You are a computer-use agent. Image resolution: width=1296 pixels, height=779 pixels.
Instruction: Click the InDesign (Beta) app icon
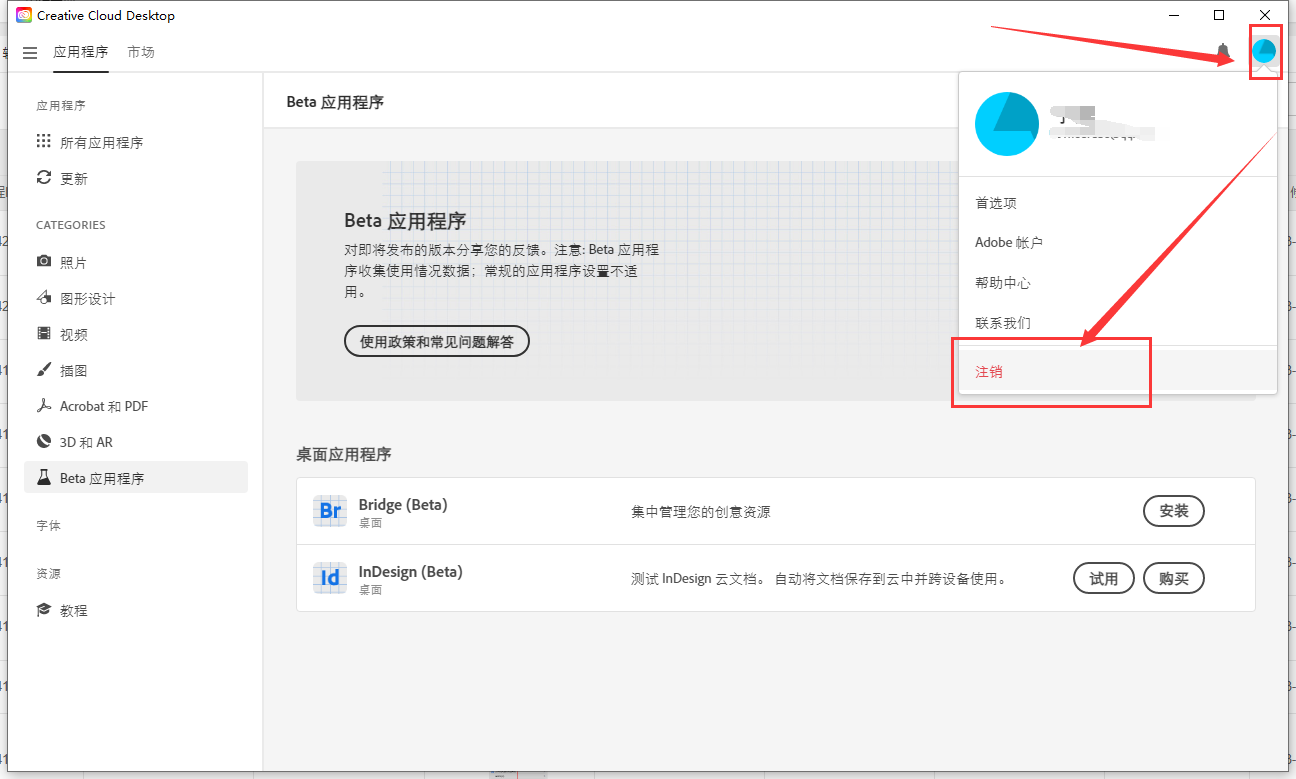click(330, 578)
